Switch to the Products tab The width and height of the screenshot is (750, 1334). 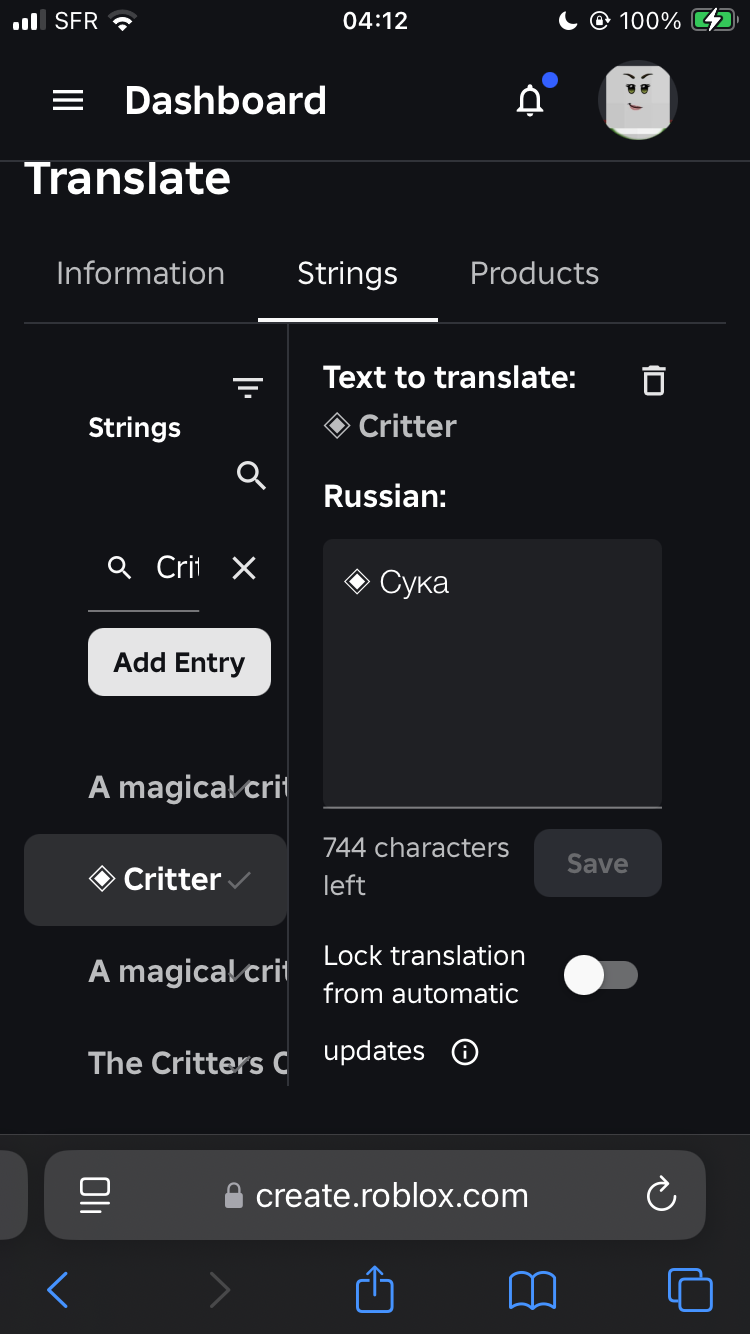(534, 274)
